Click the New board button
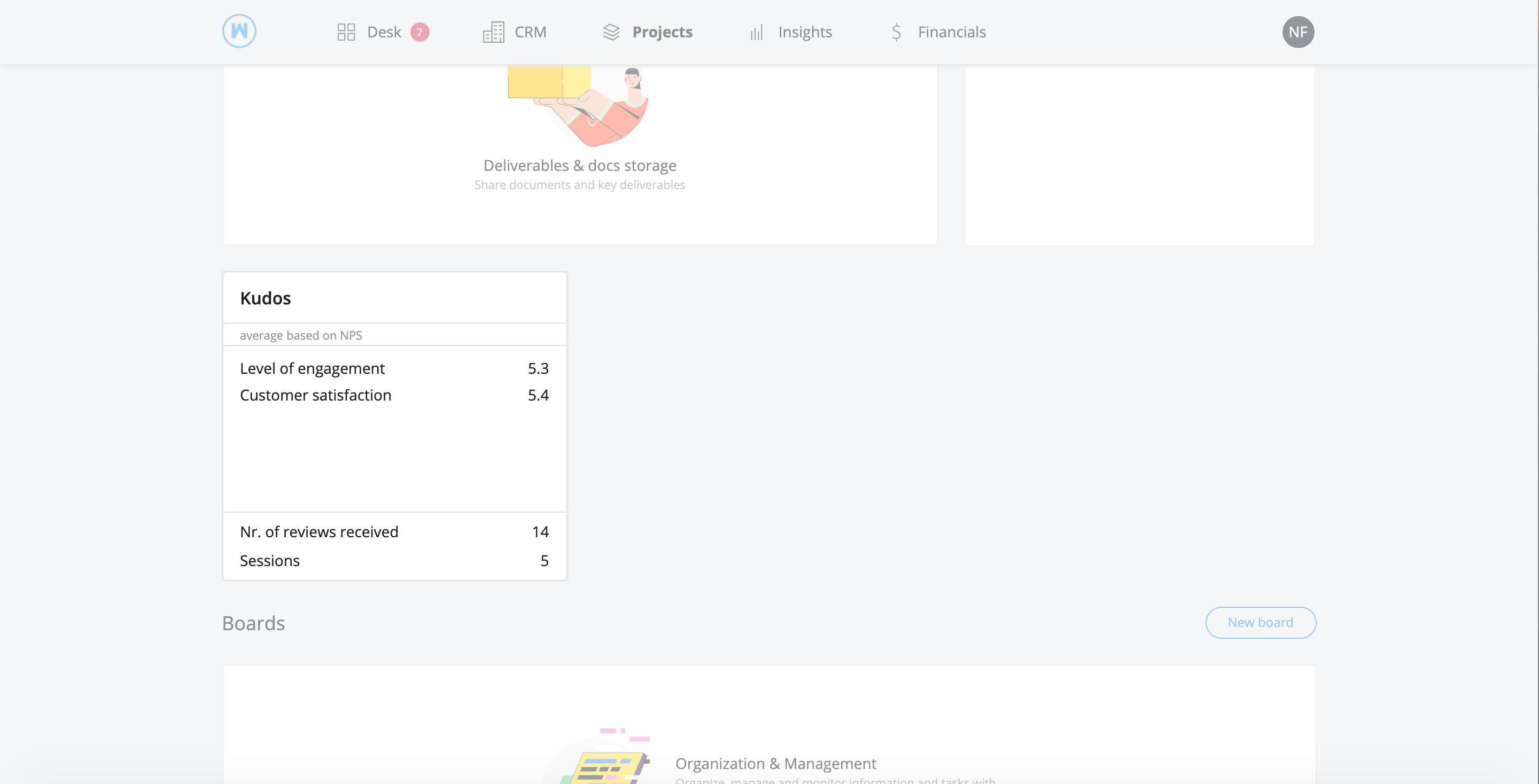1539x784 pixels. (1261, 622)
